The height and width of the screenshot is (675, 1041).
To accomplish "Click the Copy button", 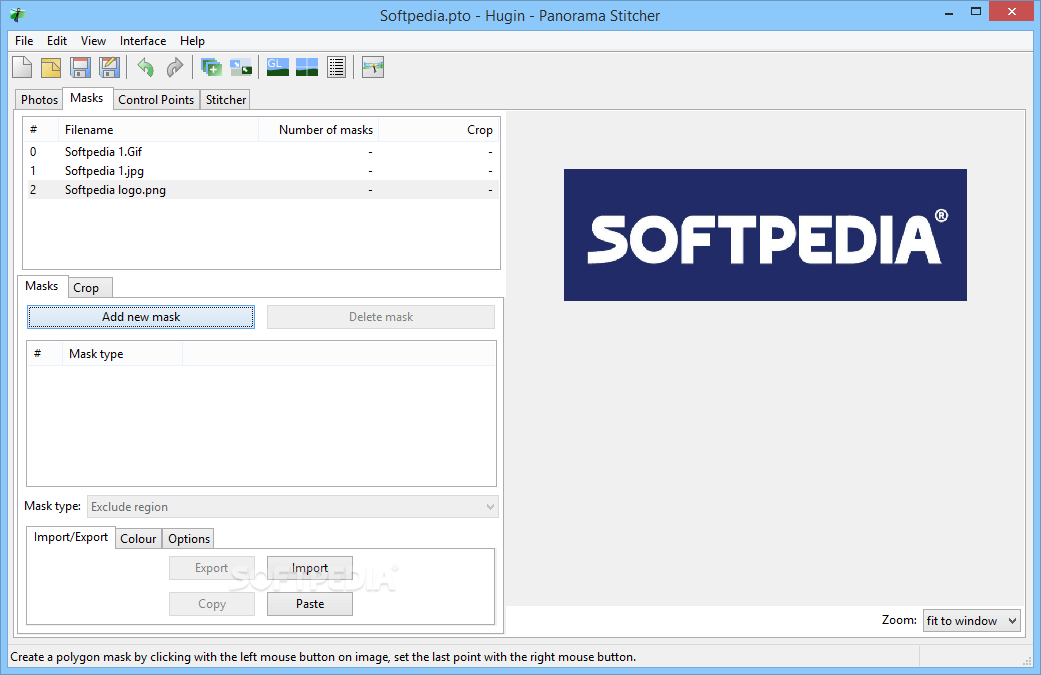I will 212,604.
